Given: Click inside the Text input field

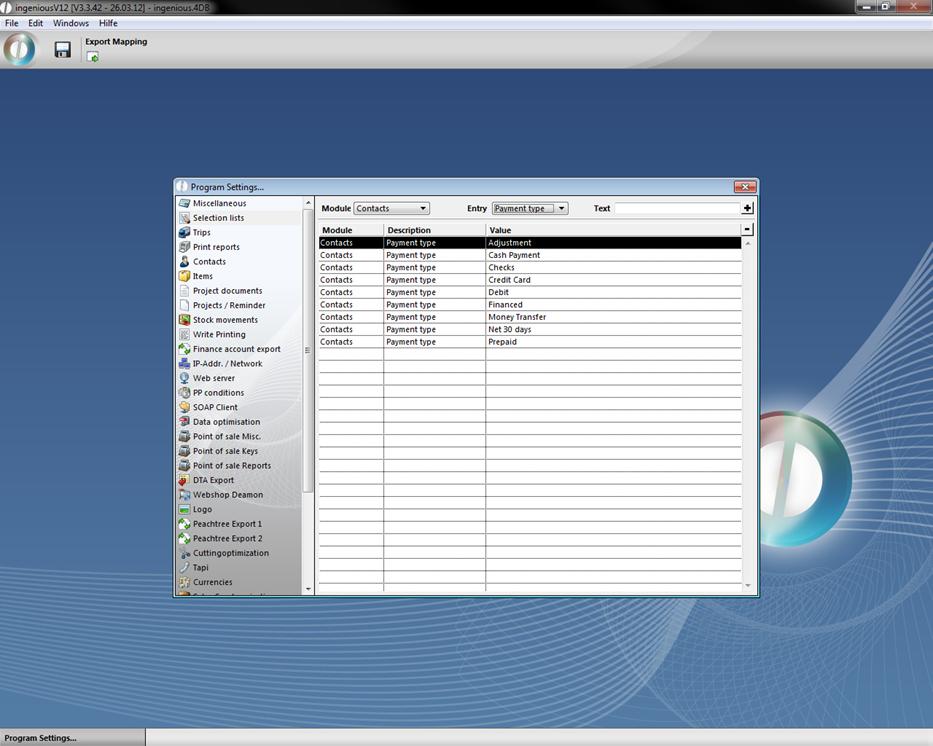Looking at the screenshot, I should [x=676, y=208].
